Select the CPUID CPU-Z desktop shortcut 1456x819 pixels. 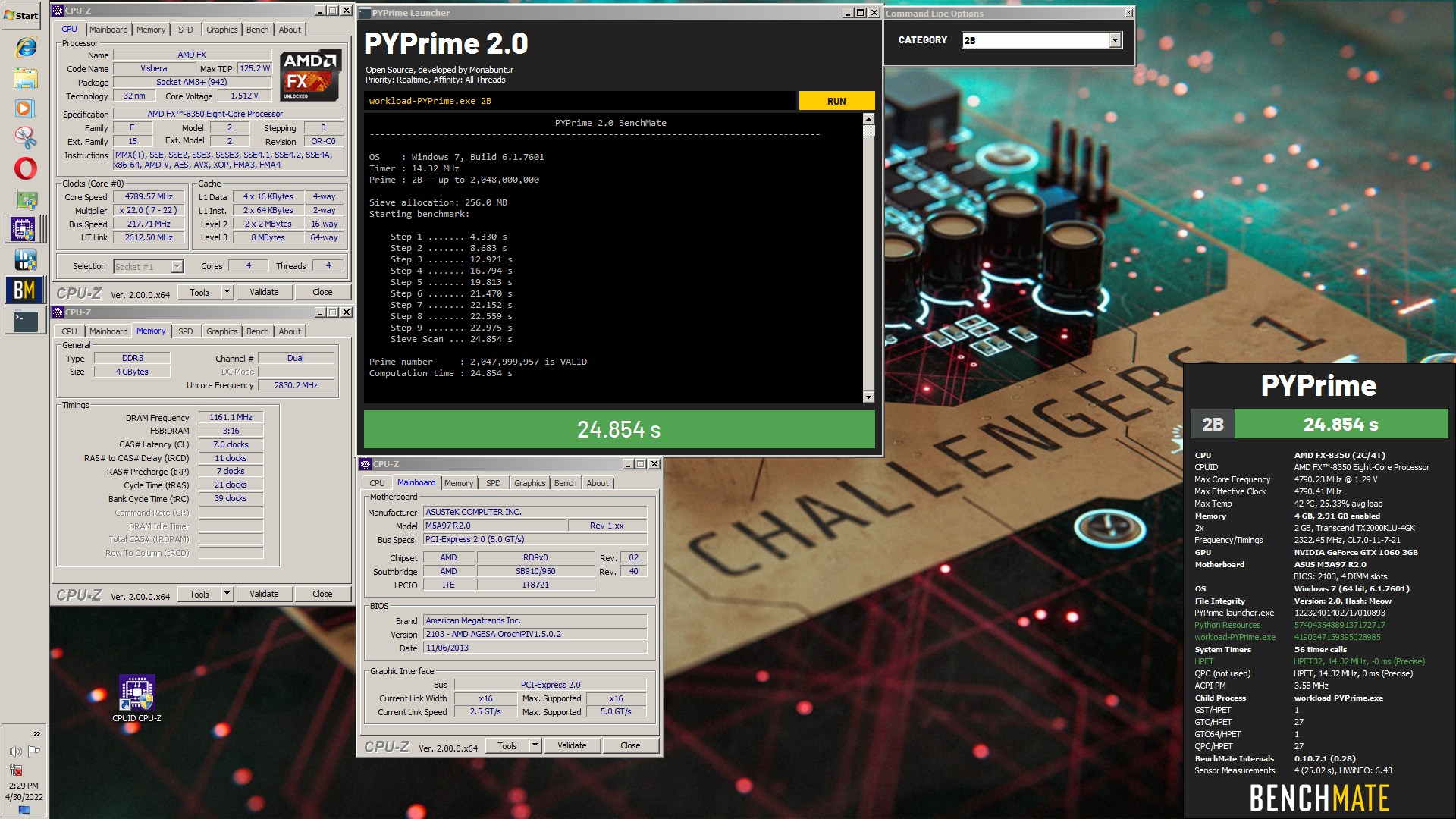pos(136,698)
